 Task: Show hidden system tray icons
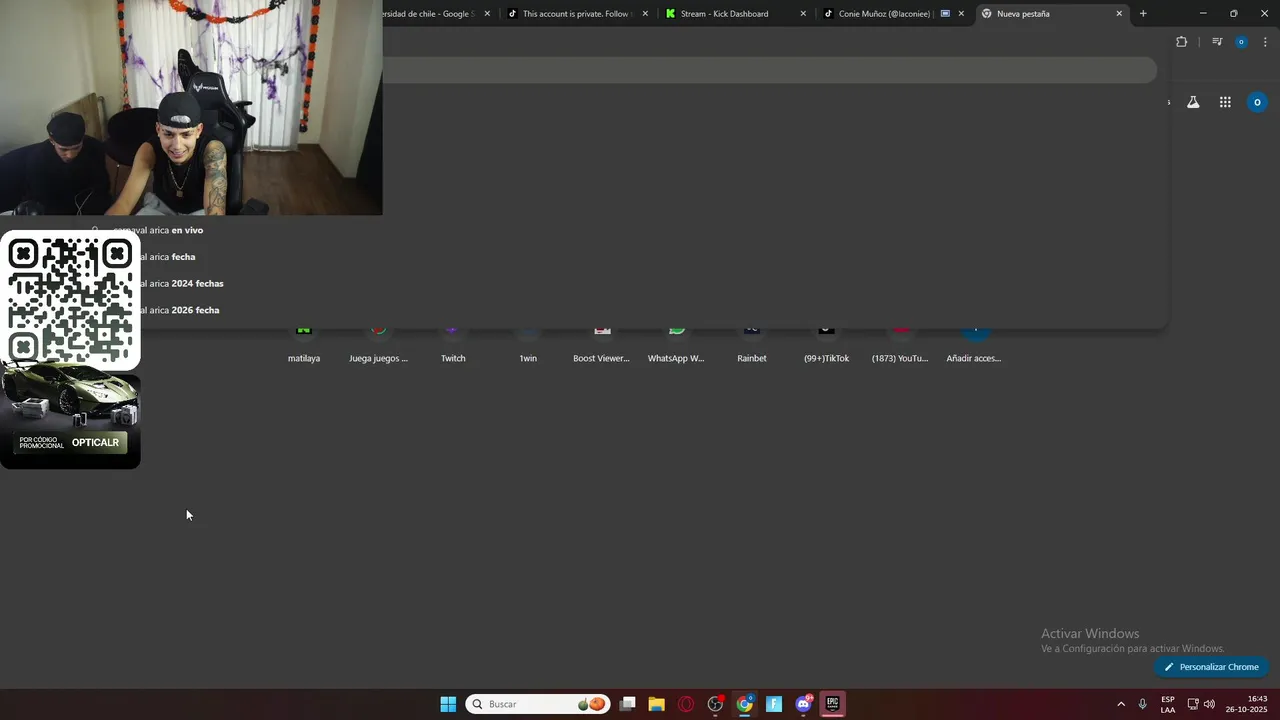(1121, 704)
